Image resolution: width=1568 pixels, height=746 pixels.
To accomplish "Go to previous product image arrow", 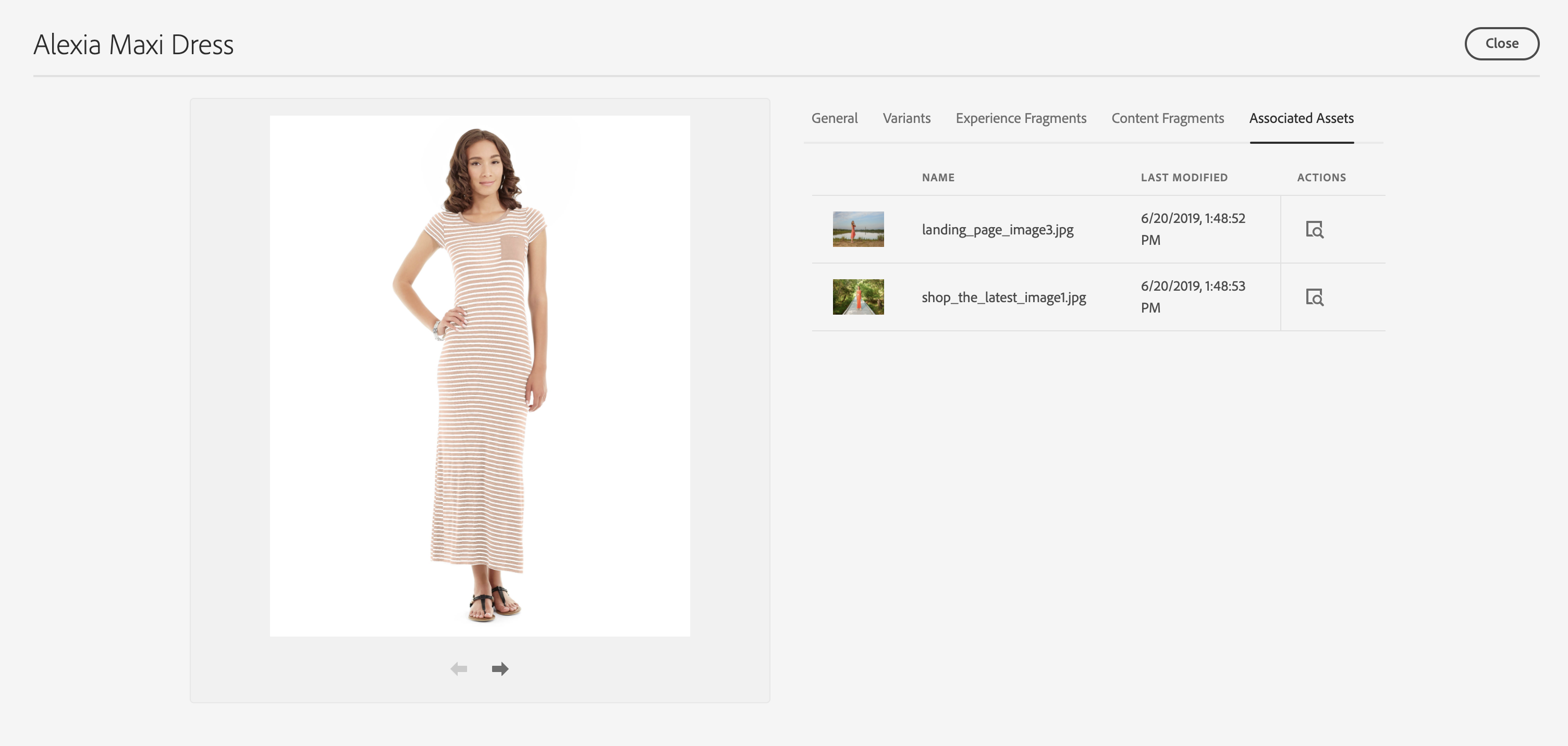I will click(x=458, y=669).
